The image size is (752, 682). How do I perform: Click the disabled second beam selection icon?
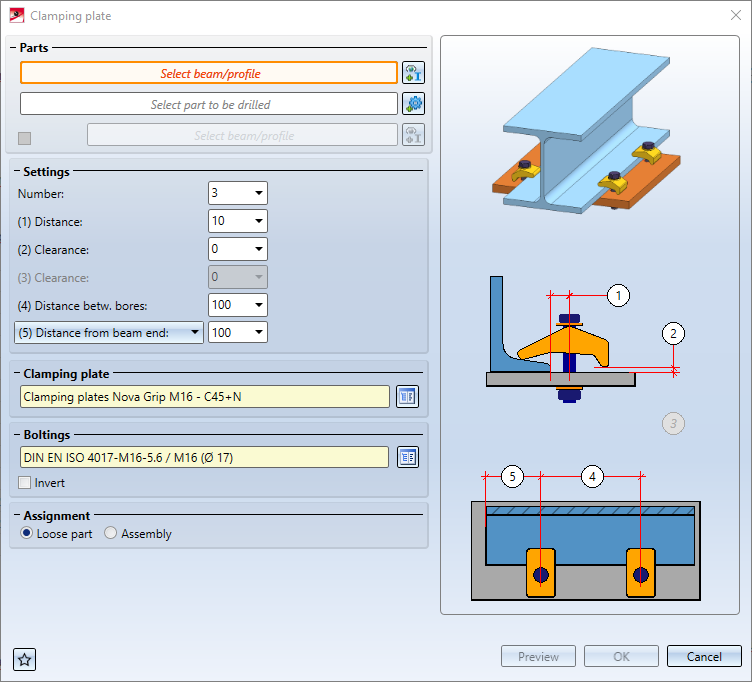point(413,135)
